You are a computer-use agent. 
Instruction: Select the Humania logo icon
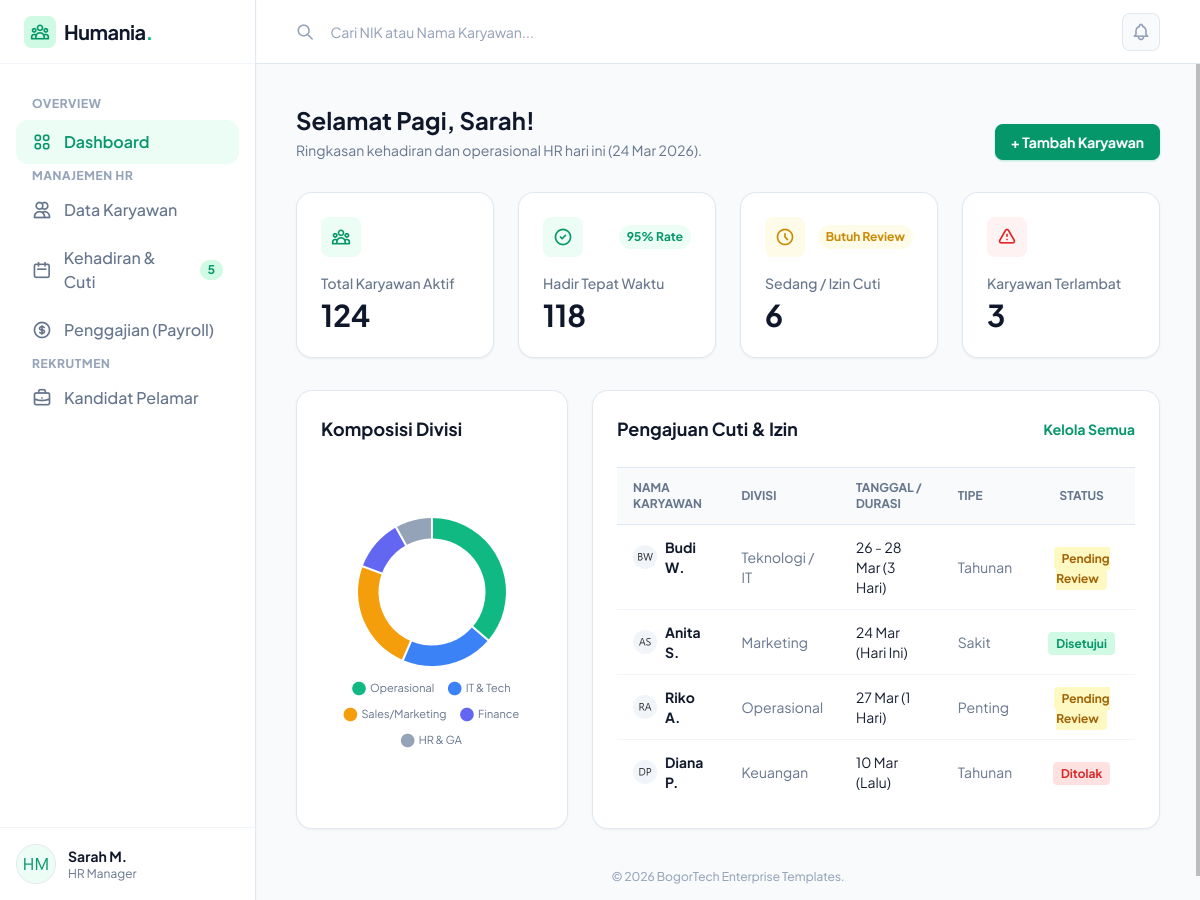pyautogui.click(x=40, y=31)
